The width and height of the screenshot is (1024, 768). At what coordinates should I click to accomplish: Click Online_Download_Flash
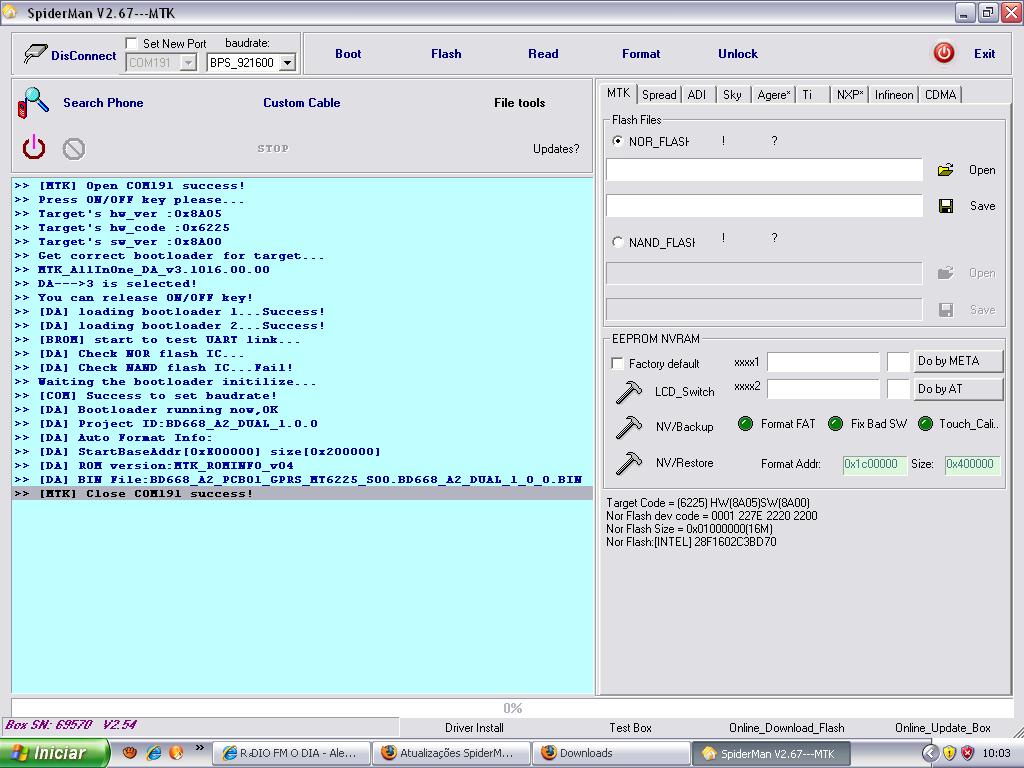tap(786, 728)
